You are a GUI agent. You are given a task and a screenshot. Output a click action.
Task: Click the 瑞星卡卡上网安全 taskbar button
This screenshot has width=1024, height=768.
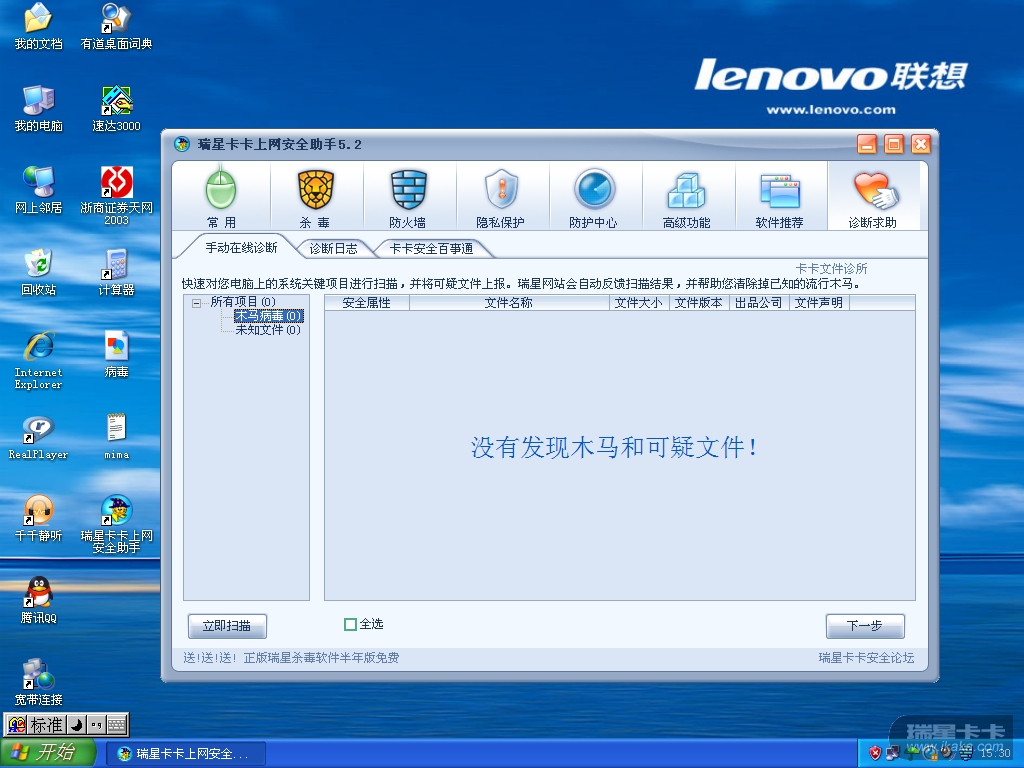pos(185,754)
